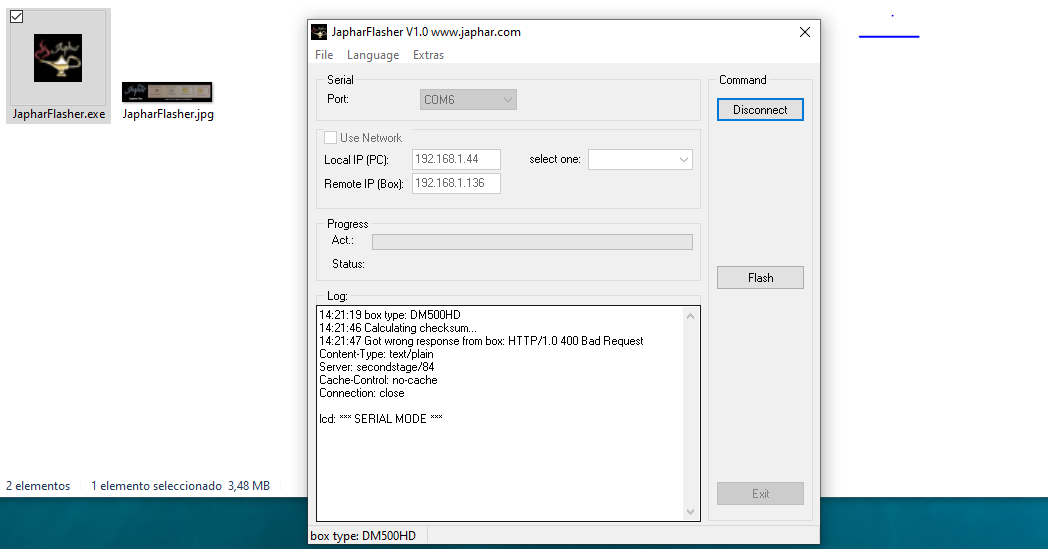Click the Flash button
Screen dimensions: 1048x549
point(760,278)
